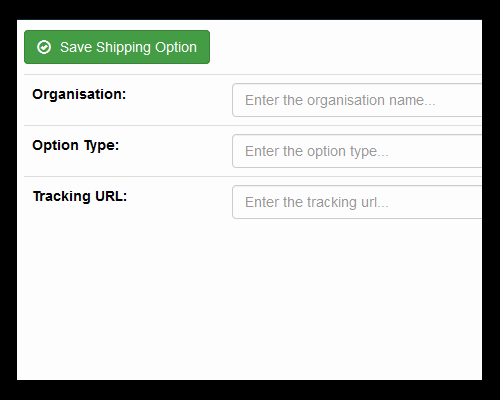
Task: Click the divider between Organisation and Option Type
Action: [x=253, y=125]
